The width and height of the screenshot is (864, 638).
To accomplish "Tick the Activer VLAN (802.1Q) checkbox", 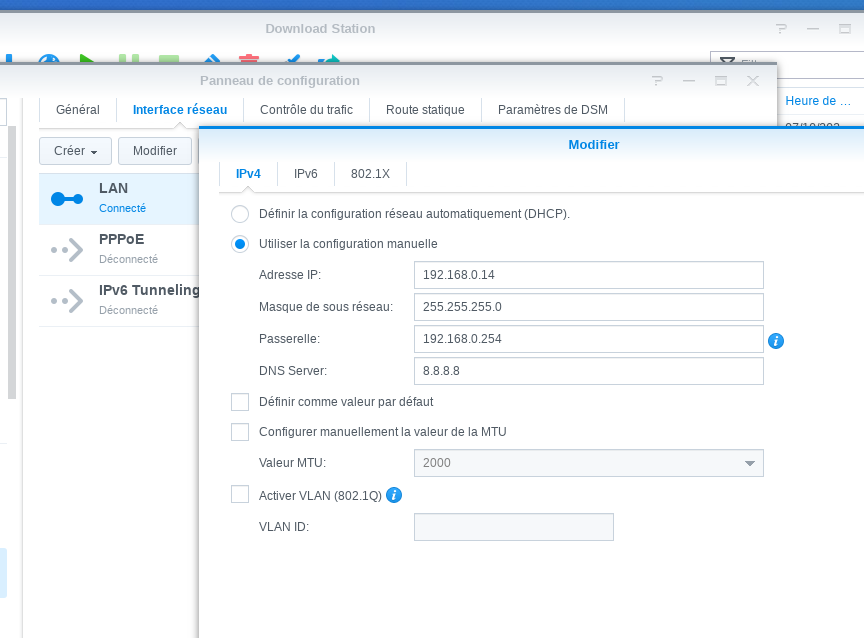I will pos(240,494).
